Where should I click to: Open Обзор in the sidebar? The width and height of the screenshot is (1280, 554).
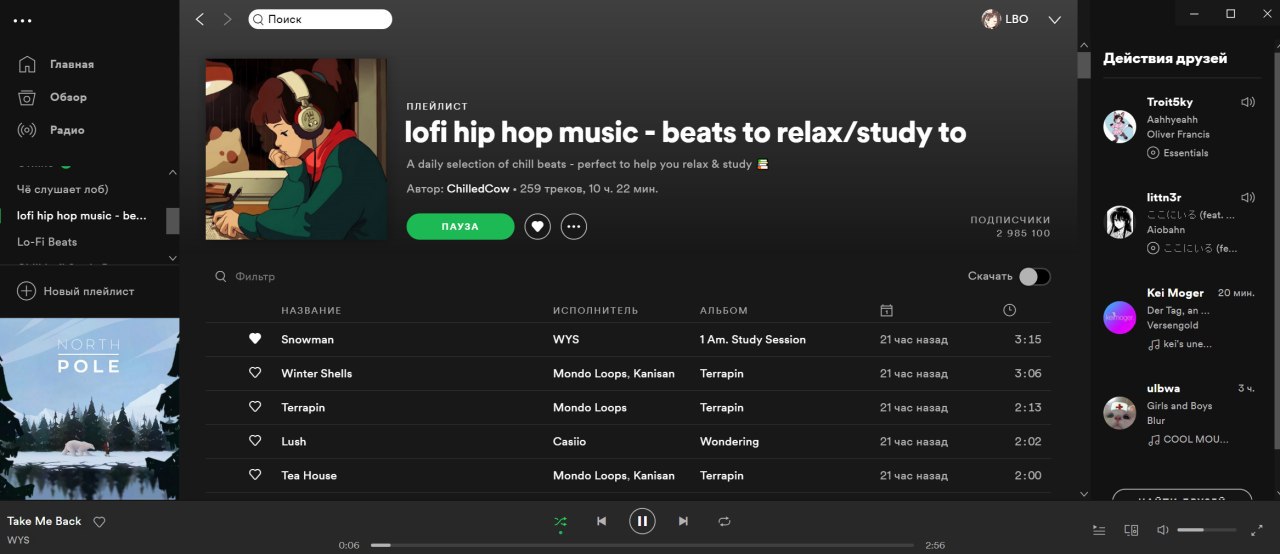pos(68,97)
